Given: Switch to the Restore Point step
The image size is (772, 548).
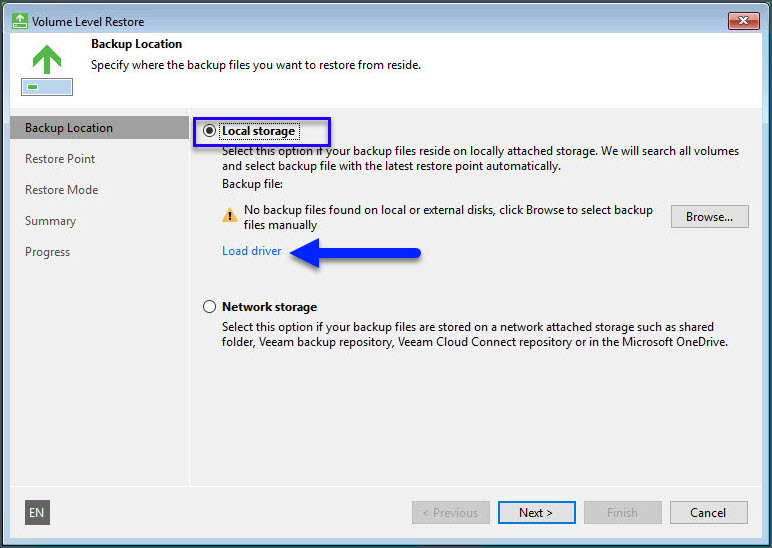Looking at the screenshot, I should (x=60, y=159).
